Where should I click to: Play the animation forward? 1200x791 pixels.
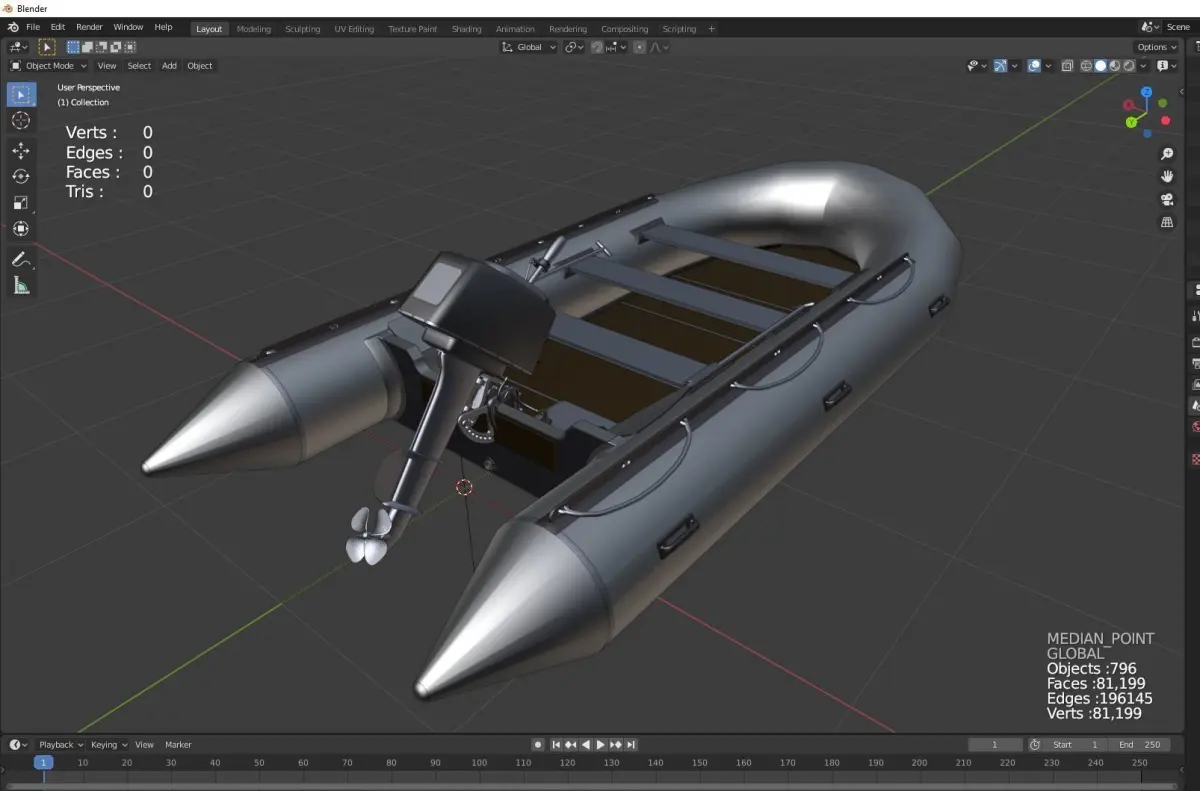[x=601, y=745]
